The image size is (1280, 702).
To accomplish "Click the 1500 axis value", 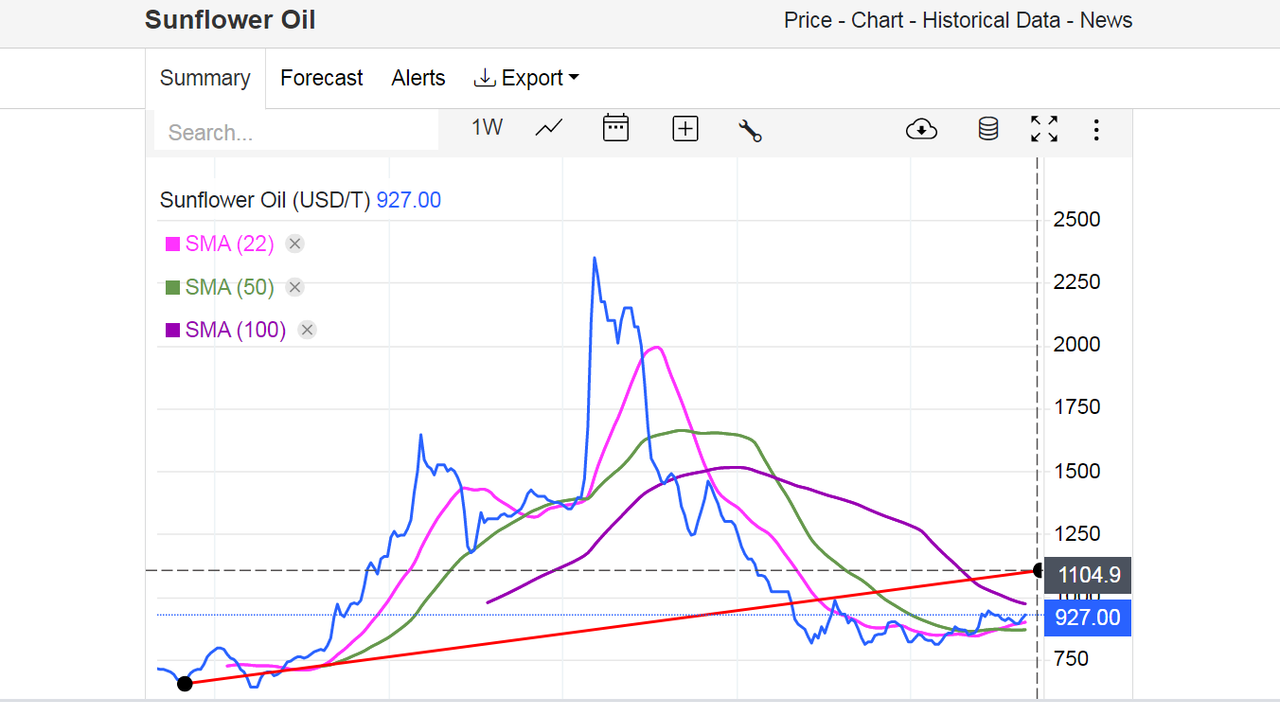I will 1077,471.
